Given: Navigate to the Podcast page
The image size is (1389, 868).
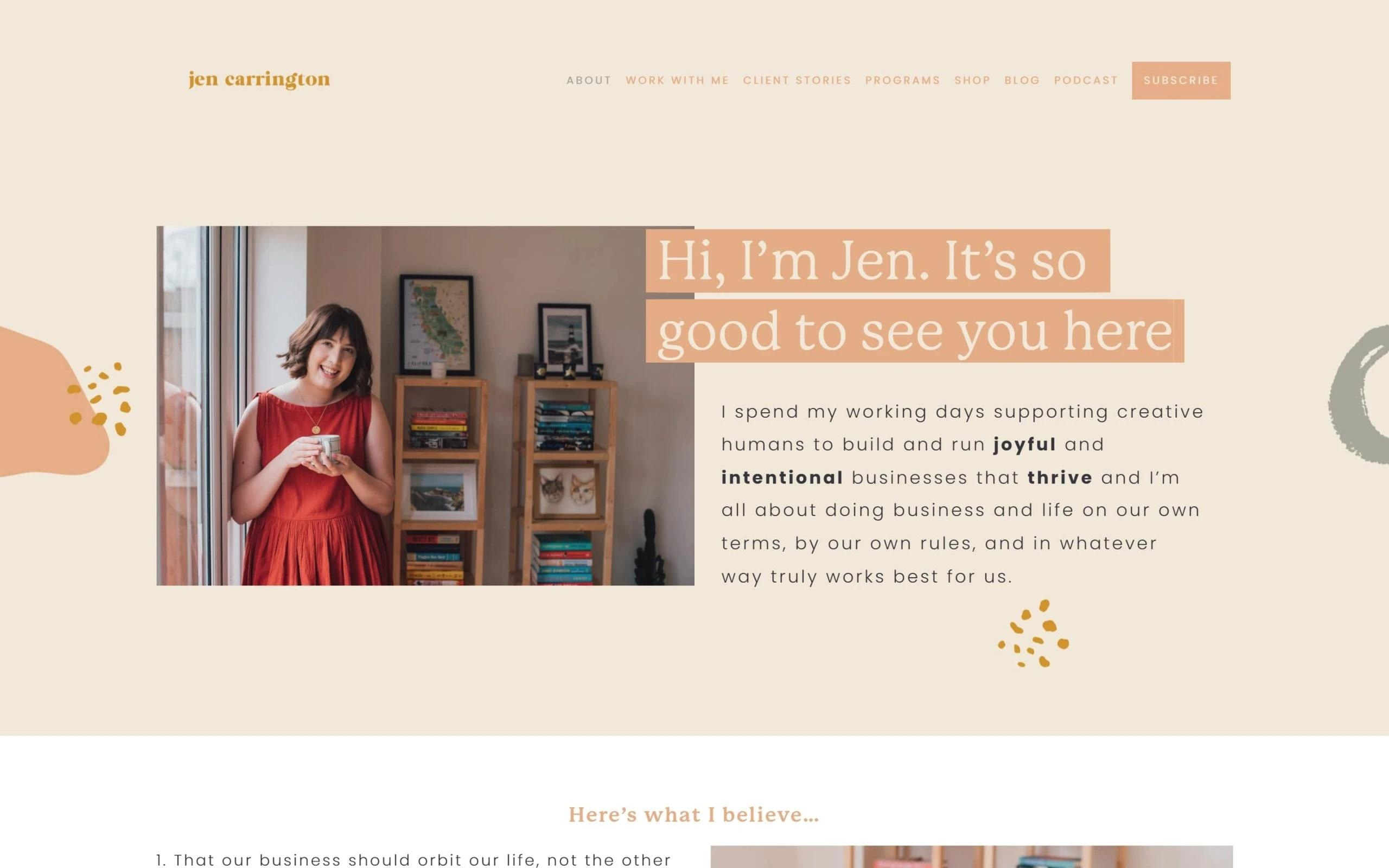Looking at the screenshot, I should [x=1086, y=80].
